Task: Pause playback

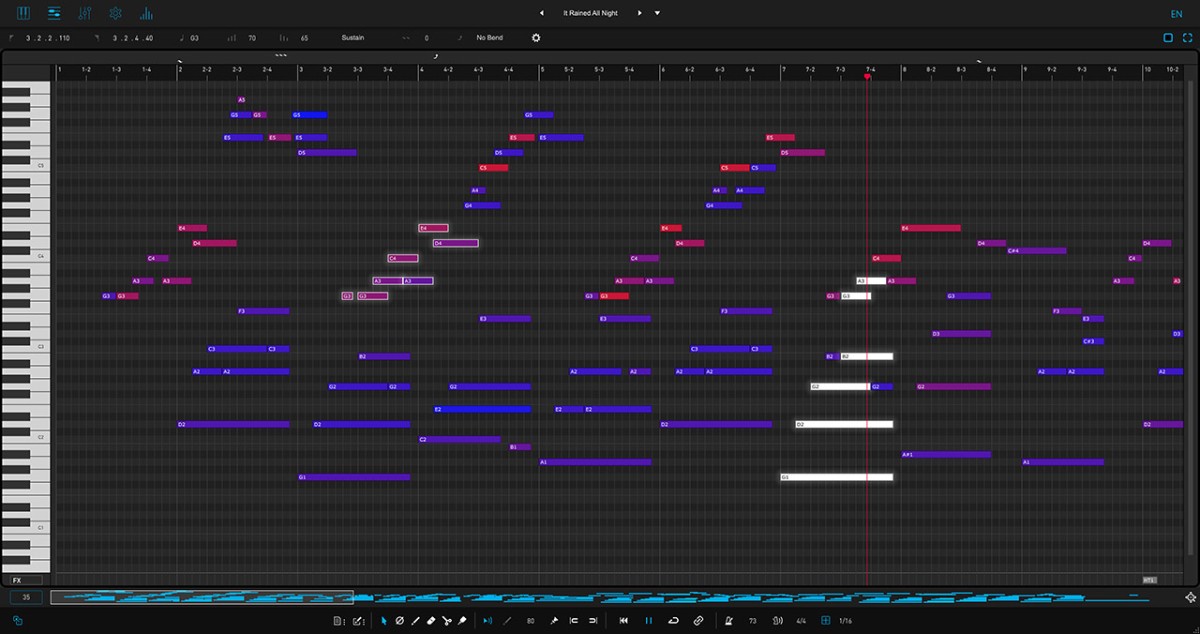Action: point(648,621)
